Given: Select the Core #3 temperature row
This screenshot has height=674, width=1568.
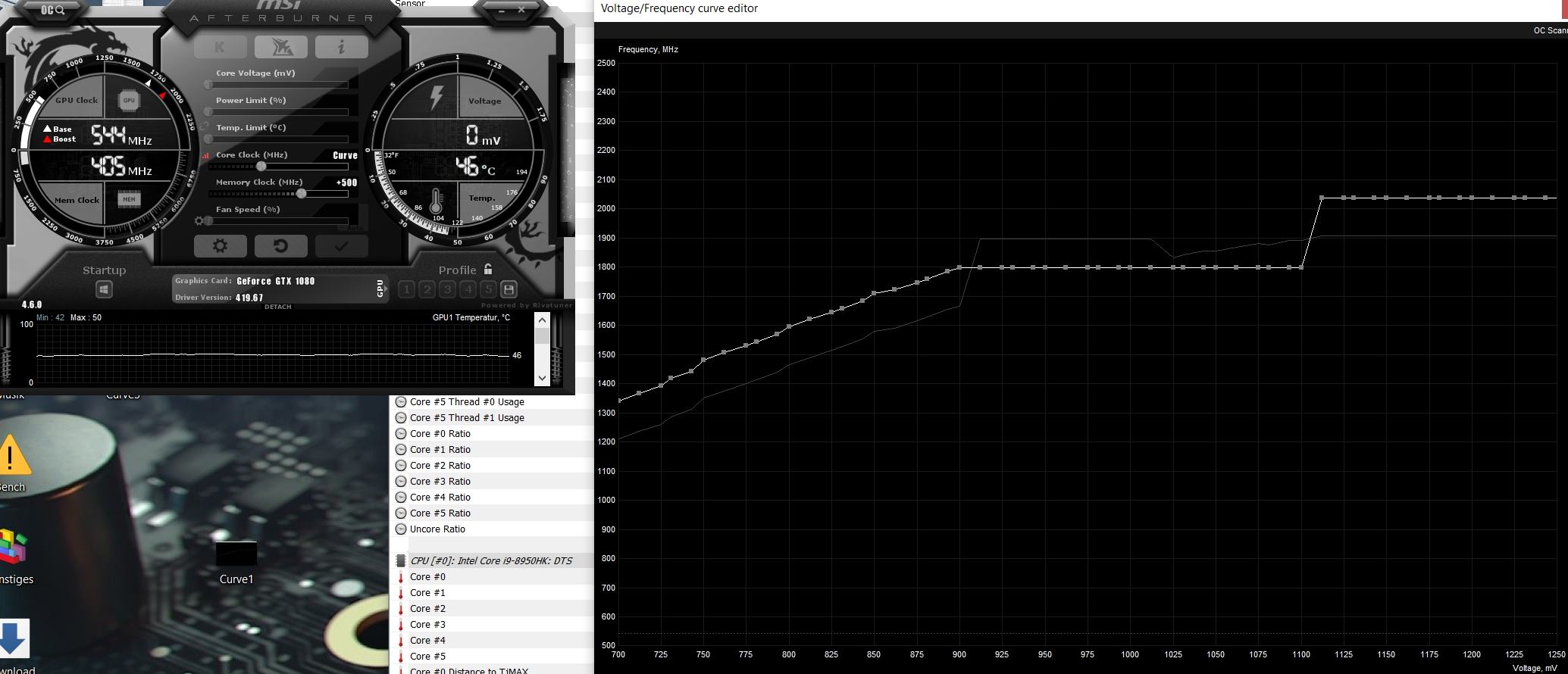Looking at the screenshot, I should (x=491, y=625).
